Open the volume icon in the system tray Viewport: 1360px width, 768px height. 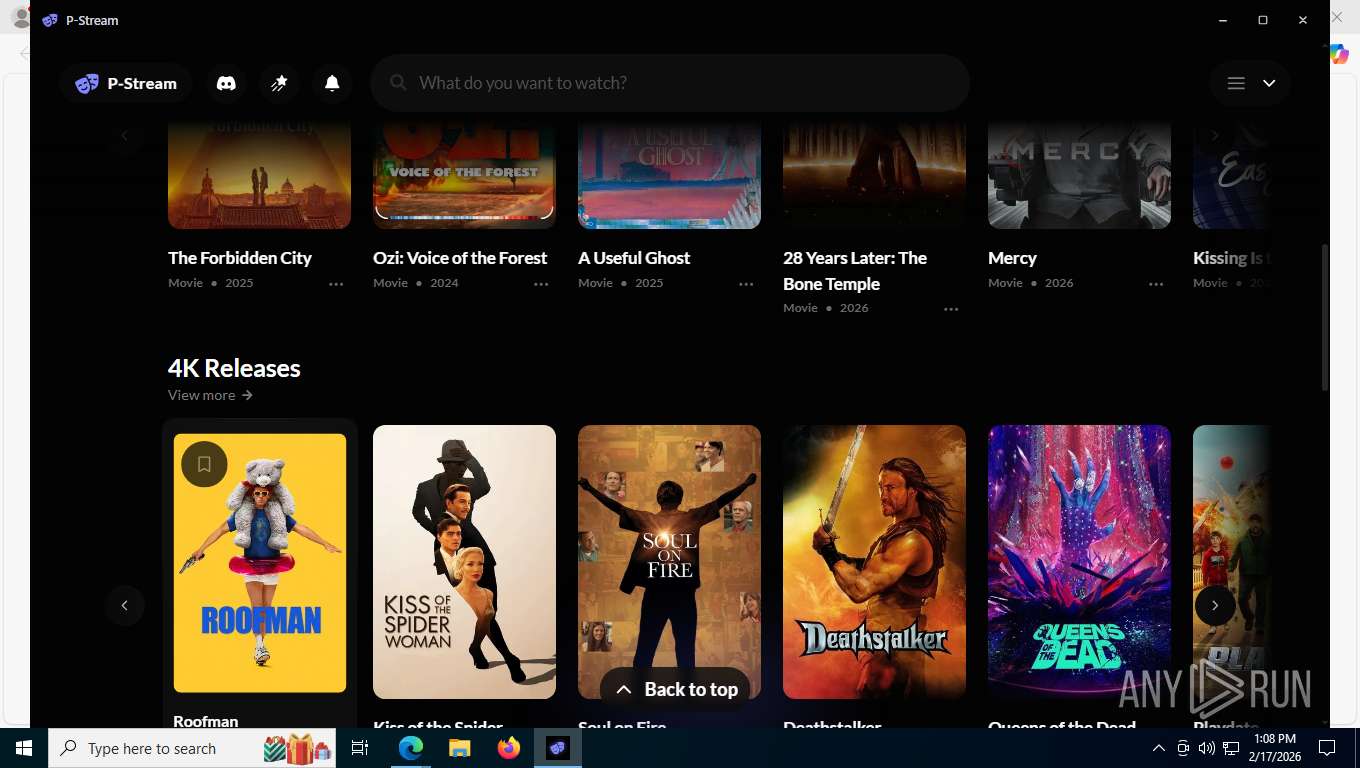[x=1207, y=748]
